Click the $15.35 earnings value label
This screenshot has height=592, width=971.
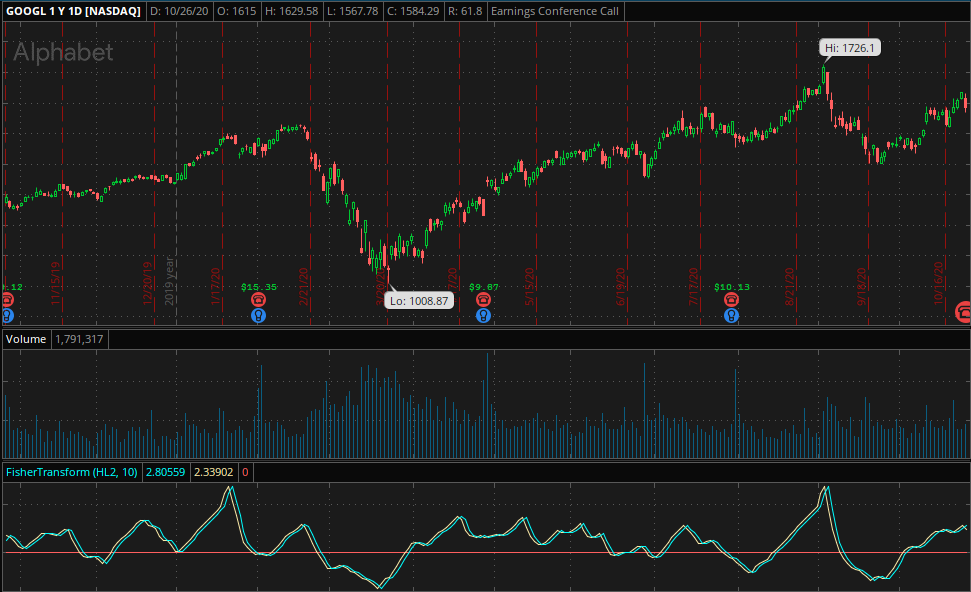coord(258,287)
